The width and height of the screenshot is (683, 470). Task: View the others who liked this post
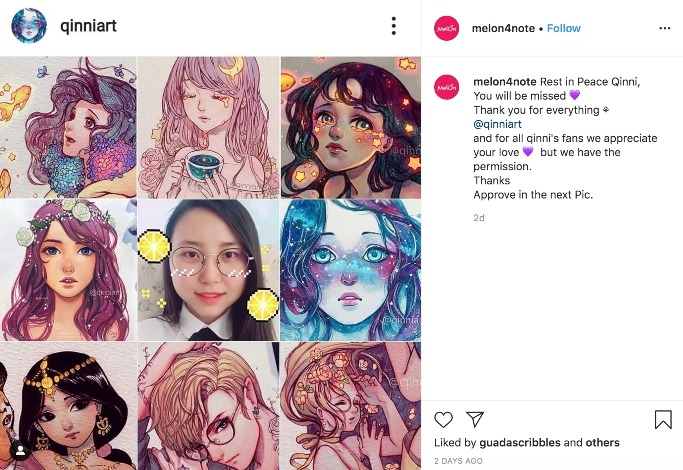point(602,443)
